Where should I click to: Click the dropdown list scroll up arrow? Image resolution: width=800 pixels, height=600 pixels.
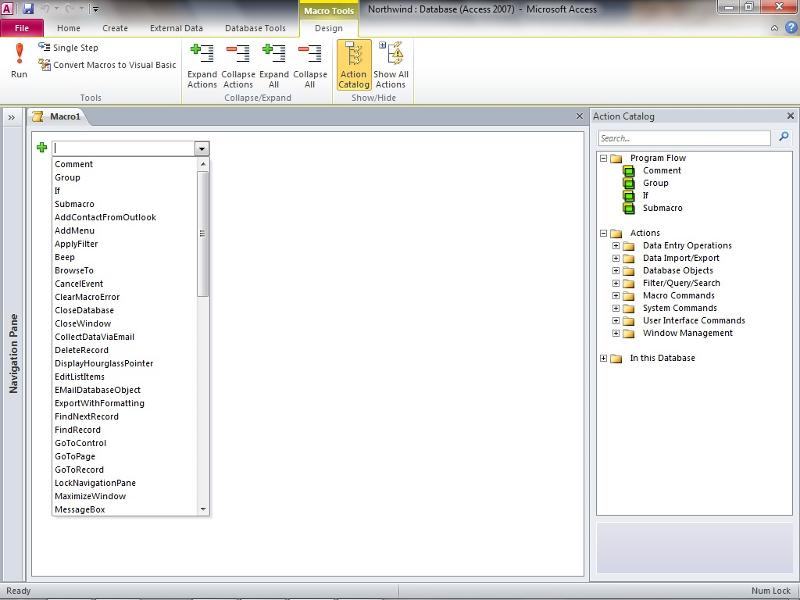pyautogui.click(x=203, y=164)
